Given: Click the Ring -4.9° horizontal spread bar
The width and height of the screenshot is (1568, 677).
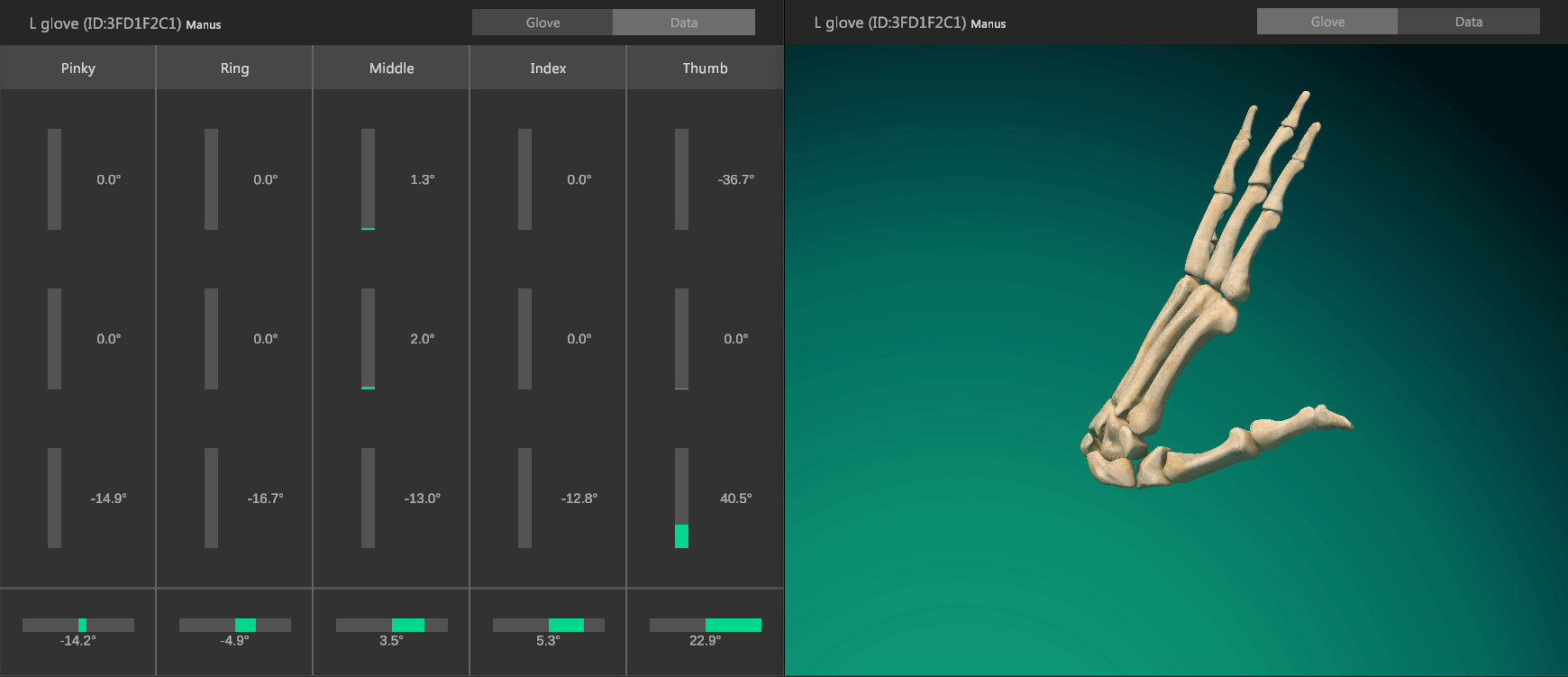Looking at the screenshot, I should coord(234,625).
